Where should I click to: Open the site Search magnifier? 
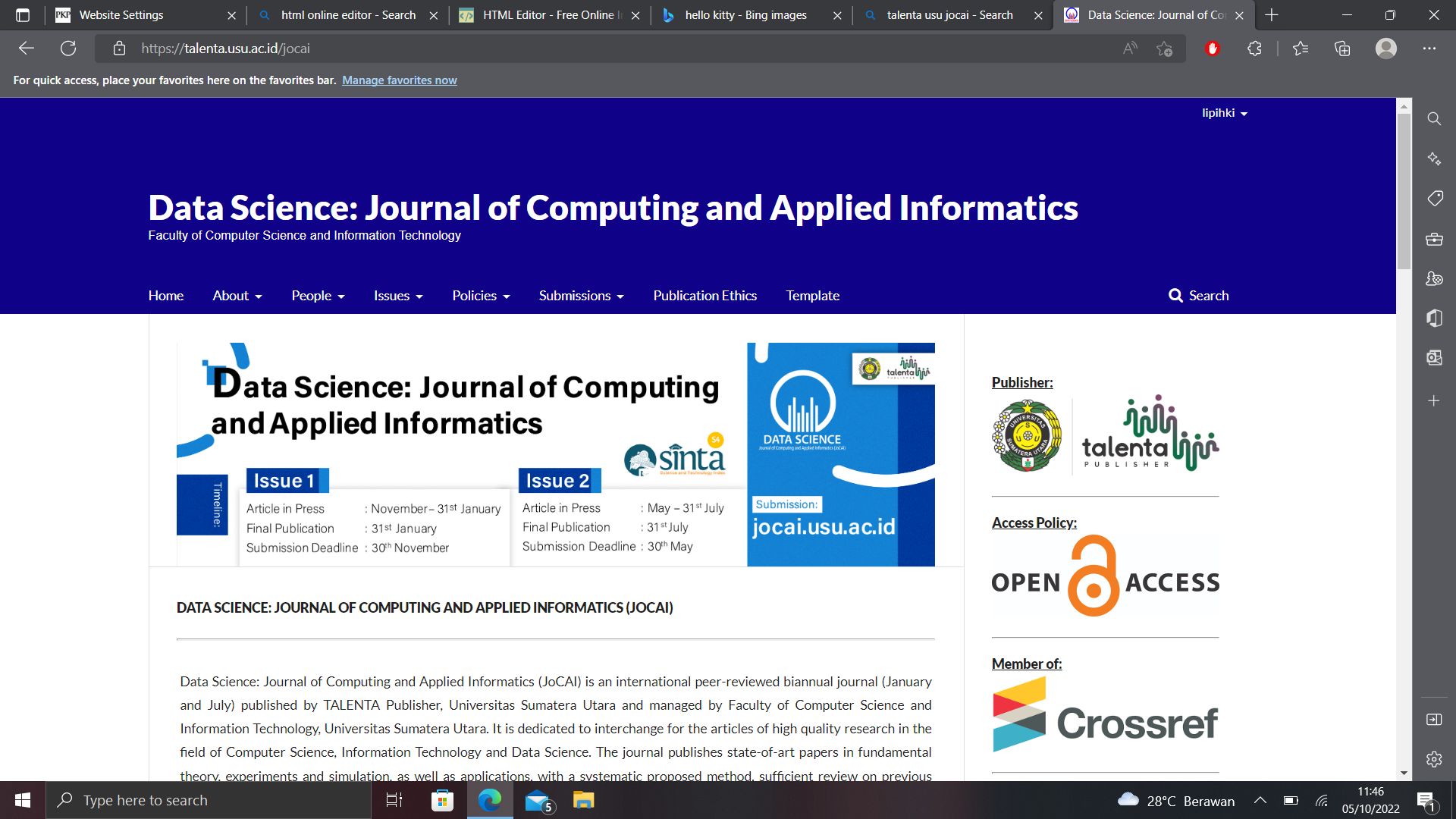1198,296
